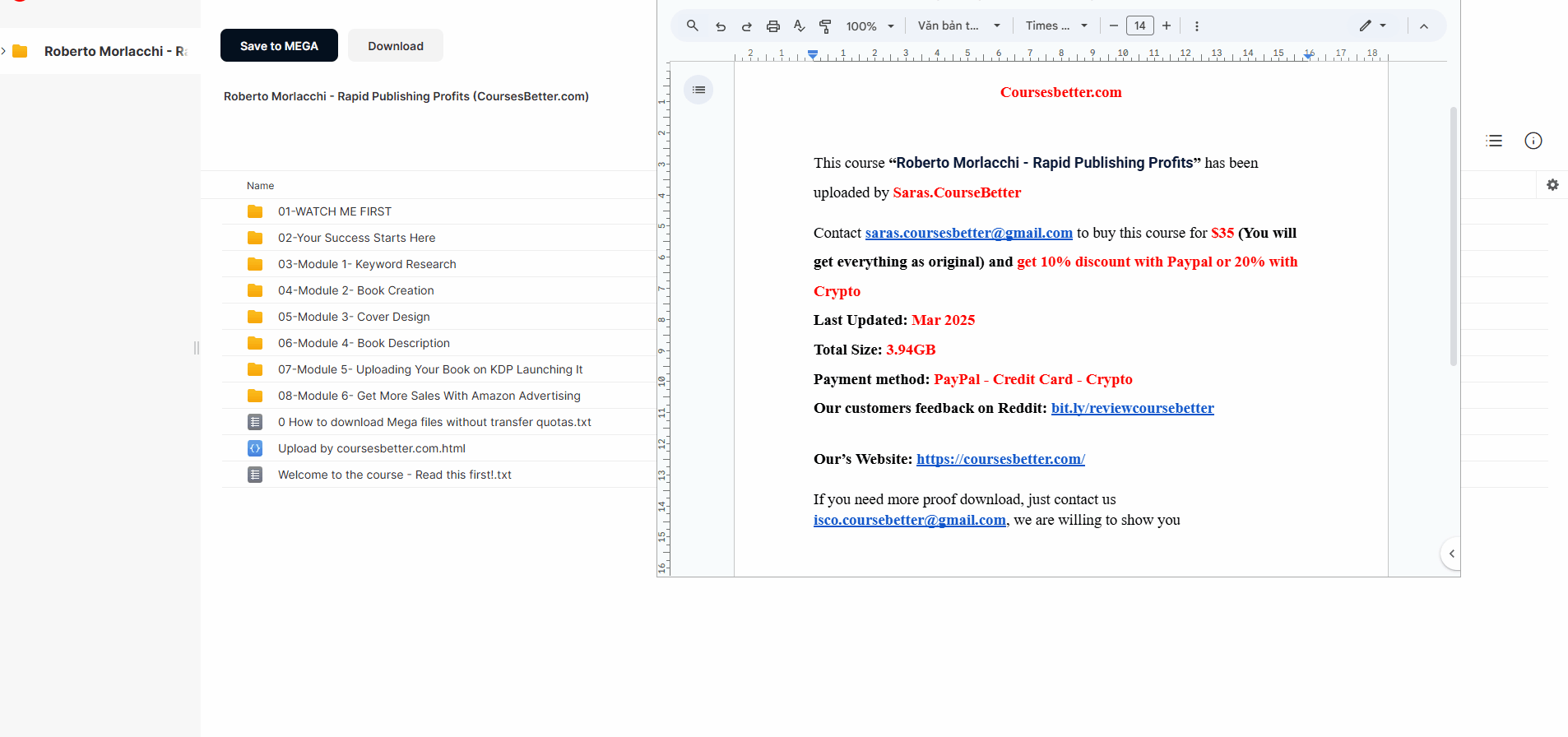Click the Download button
The image size is (1568, 737).
tap(396, 46)
